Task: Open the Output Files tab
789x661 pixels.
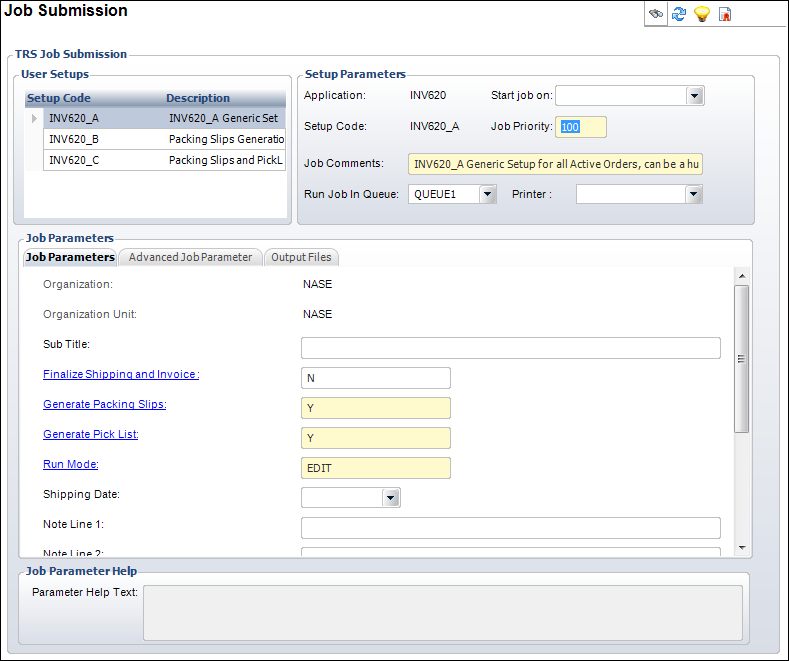Action: 301,257
